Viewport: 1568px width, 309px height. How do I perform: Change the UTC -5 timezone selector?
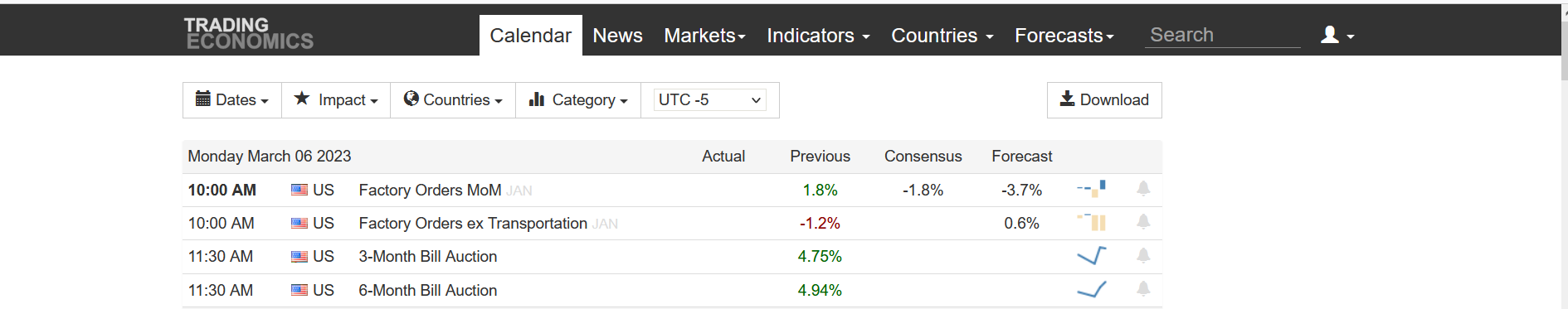point(709,100)
